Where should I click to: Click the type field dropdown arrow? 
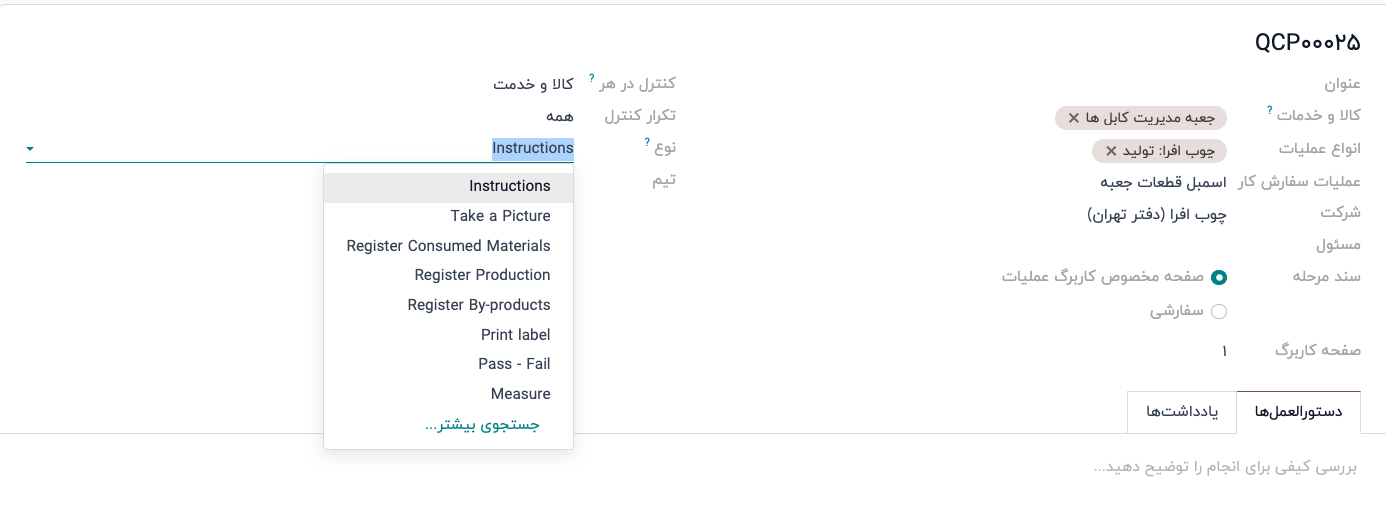(x=30, y=149)
